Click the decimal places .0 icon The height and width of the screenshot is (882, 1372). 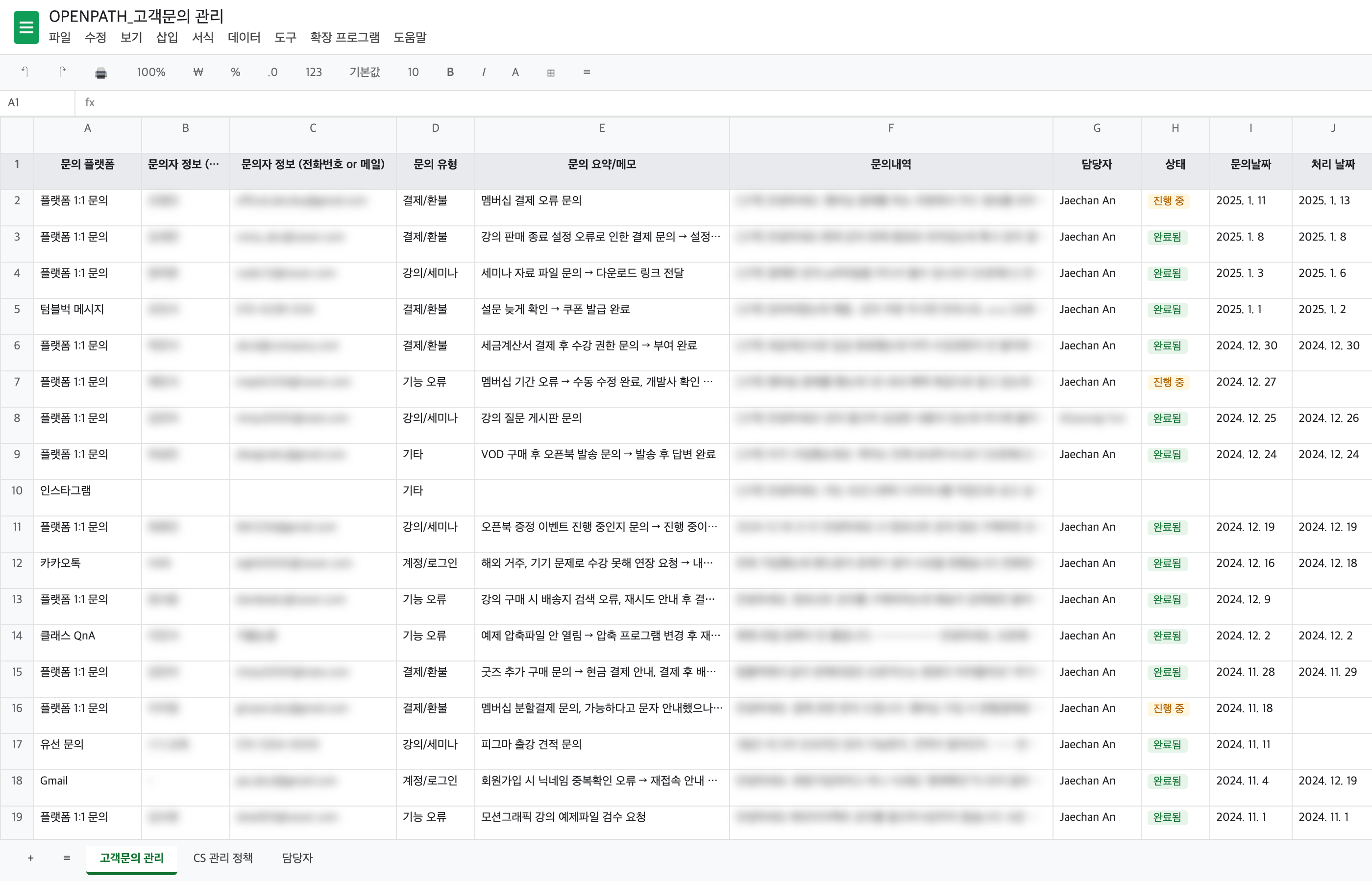point(272,72)
